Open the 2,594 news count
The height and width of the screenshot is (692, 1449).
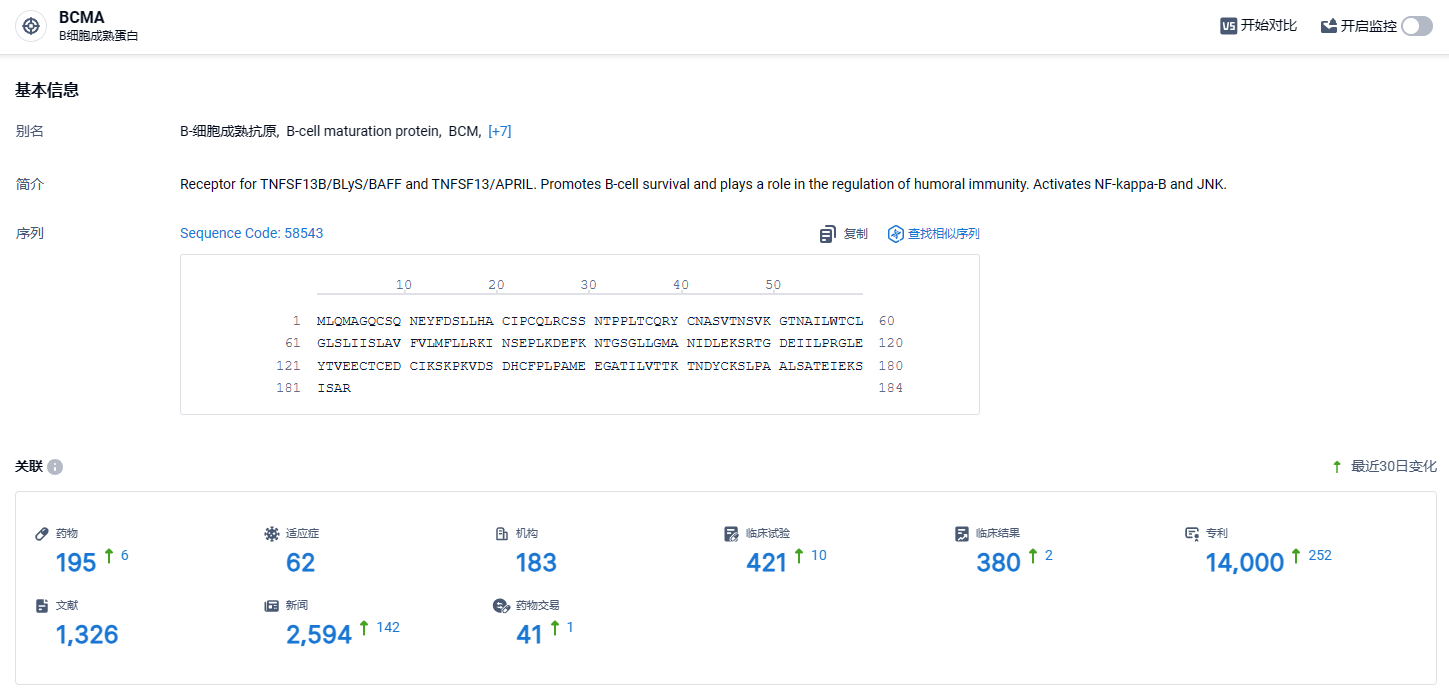[x=319, y=635]
